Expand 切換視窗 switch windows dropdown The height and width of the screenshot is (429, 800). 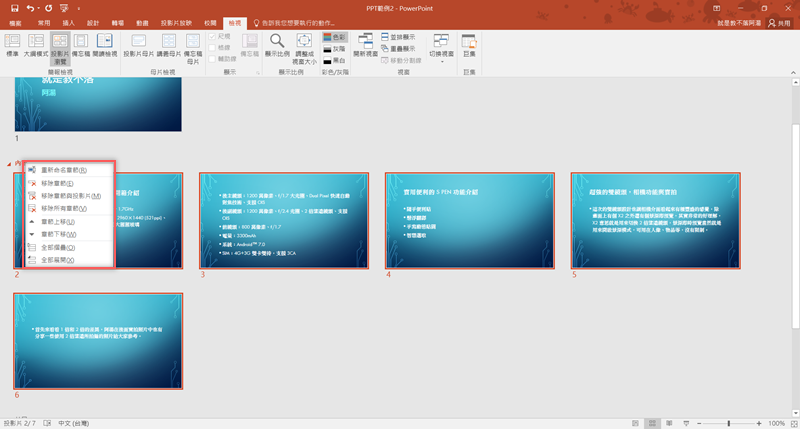click(x=441, y=47)
